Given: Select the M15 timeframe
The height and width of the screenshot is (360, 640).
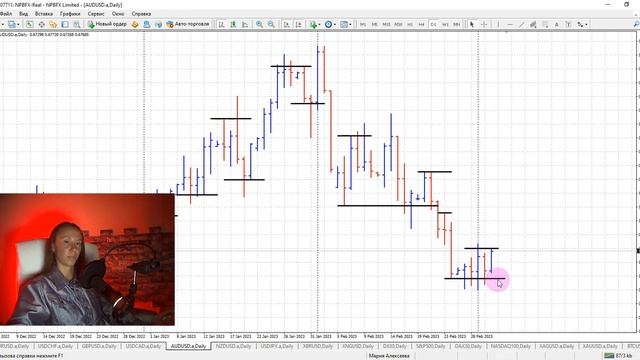Looking at the screenshot, I should pos(387,24).
